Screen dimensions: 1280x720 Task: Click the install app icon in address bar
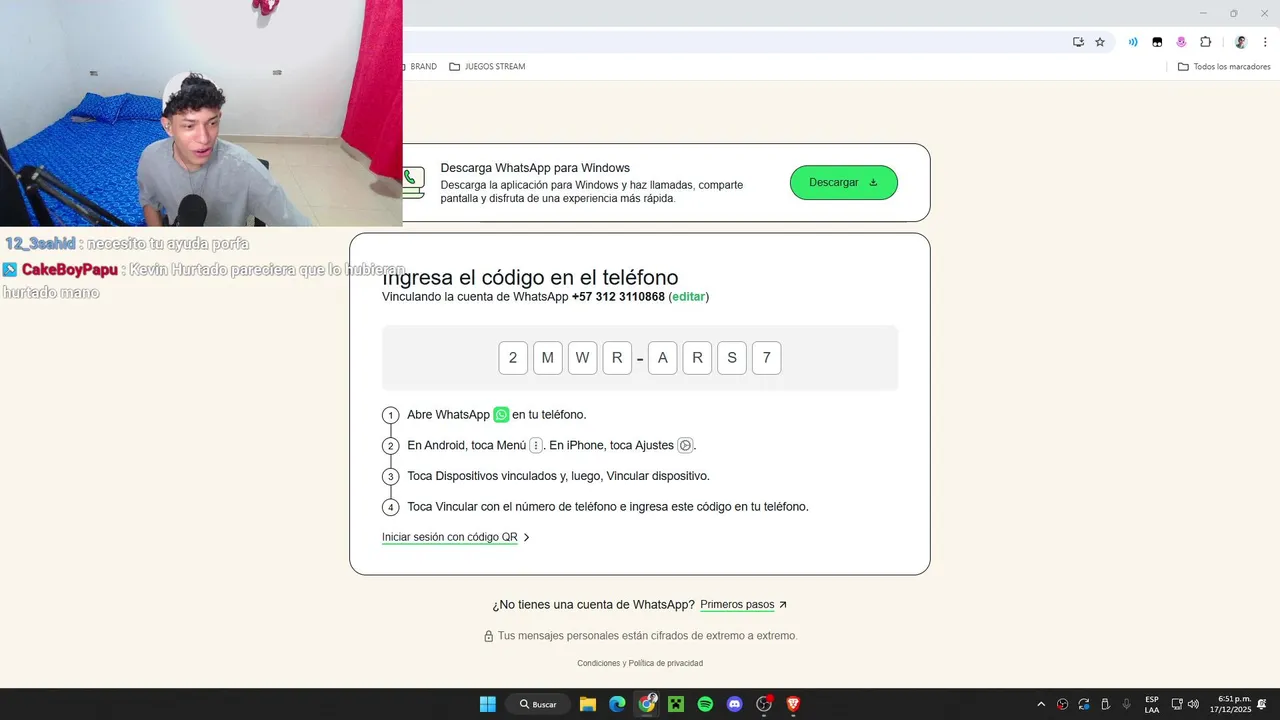coord(1078,42)
